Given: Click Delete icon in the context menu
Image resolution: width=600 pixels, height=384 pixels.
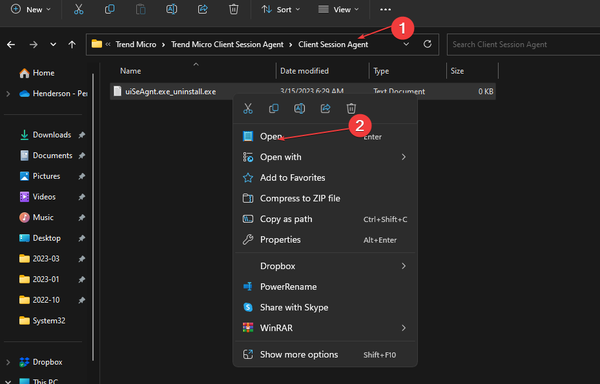Looking at the screenshot, I should [x=351, y=109].
